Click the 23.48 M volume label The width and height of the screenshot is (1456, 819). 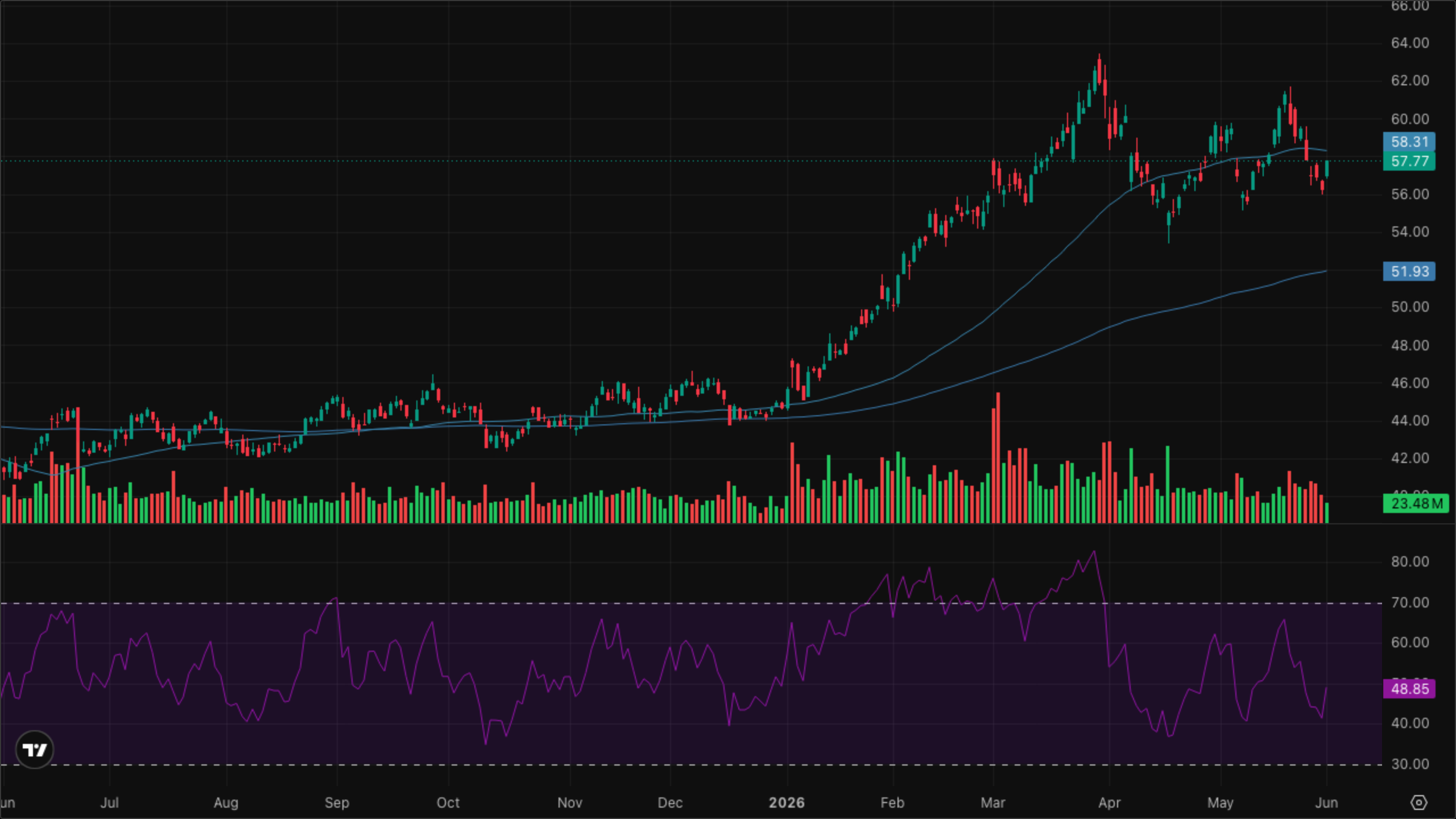[1416, 503]
